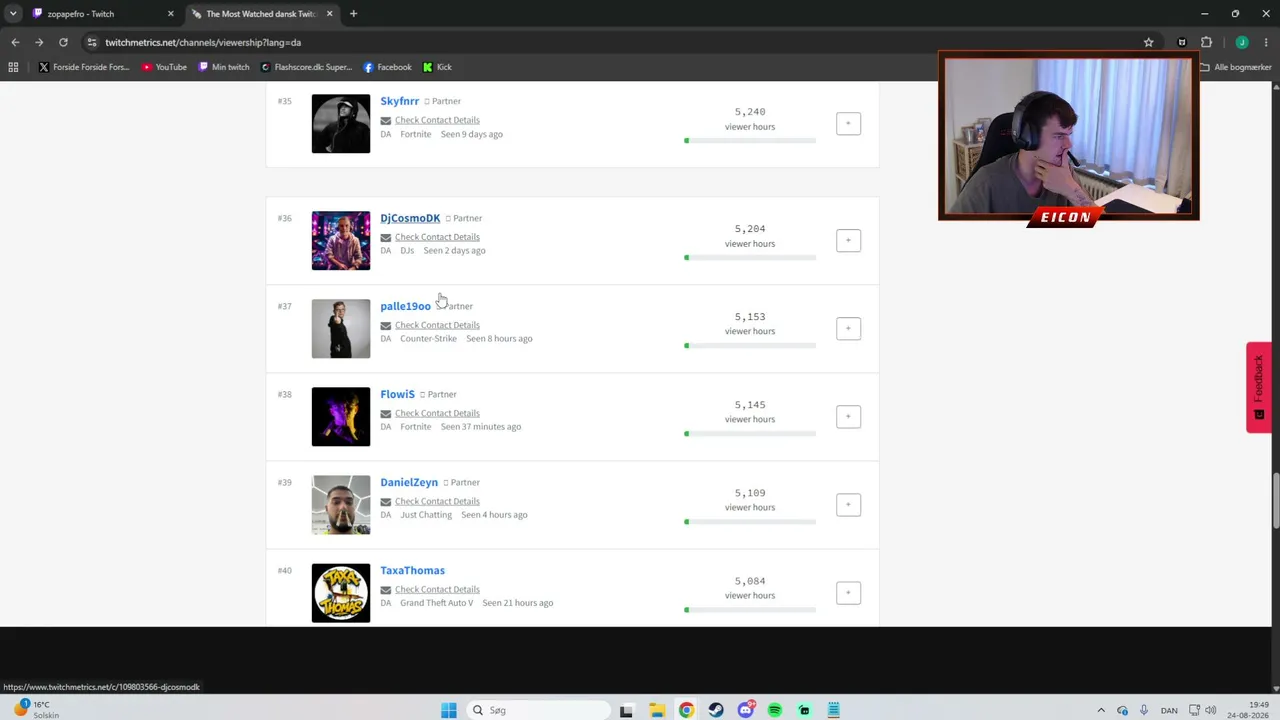1280x720 pixels.
Task: Open the Windows Start menu
Action: [x=449, y=710]
